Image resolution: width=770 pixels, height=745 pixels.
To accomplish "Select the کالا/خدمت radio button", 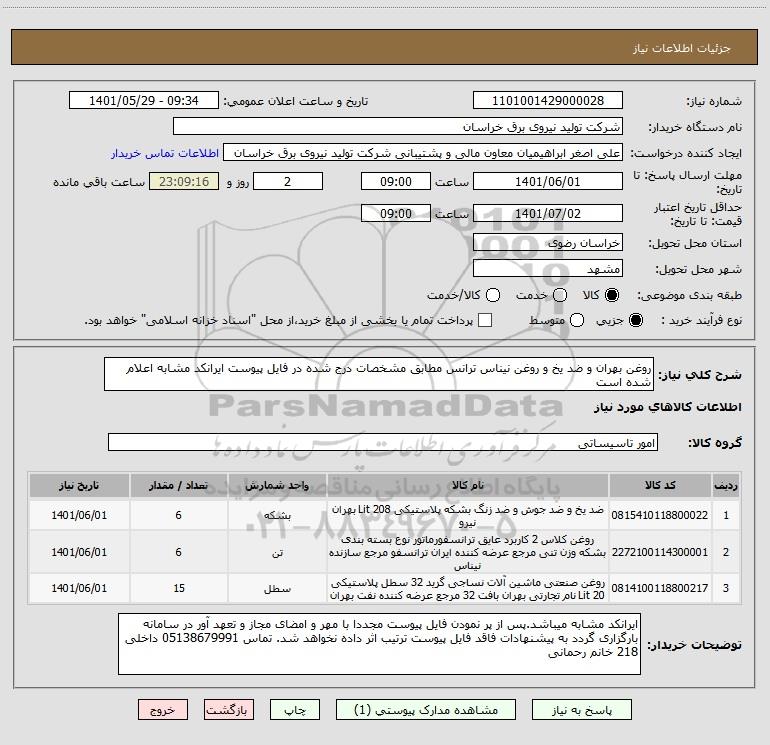I will click(x=493, y=295).
